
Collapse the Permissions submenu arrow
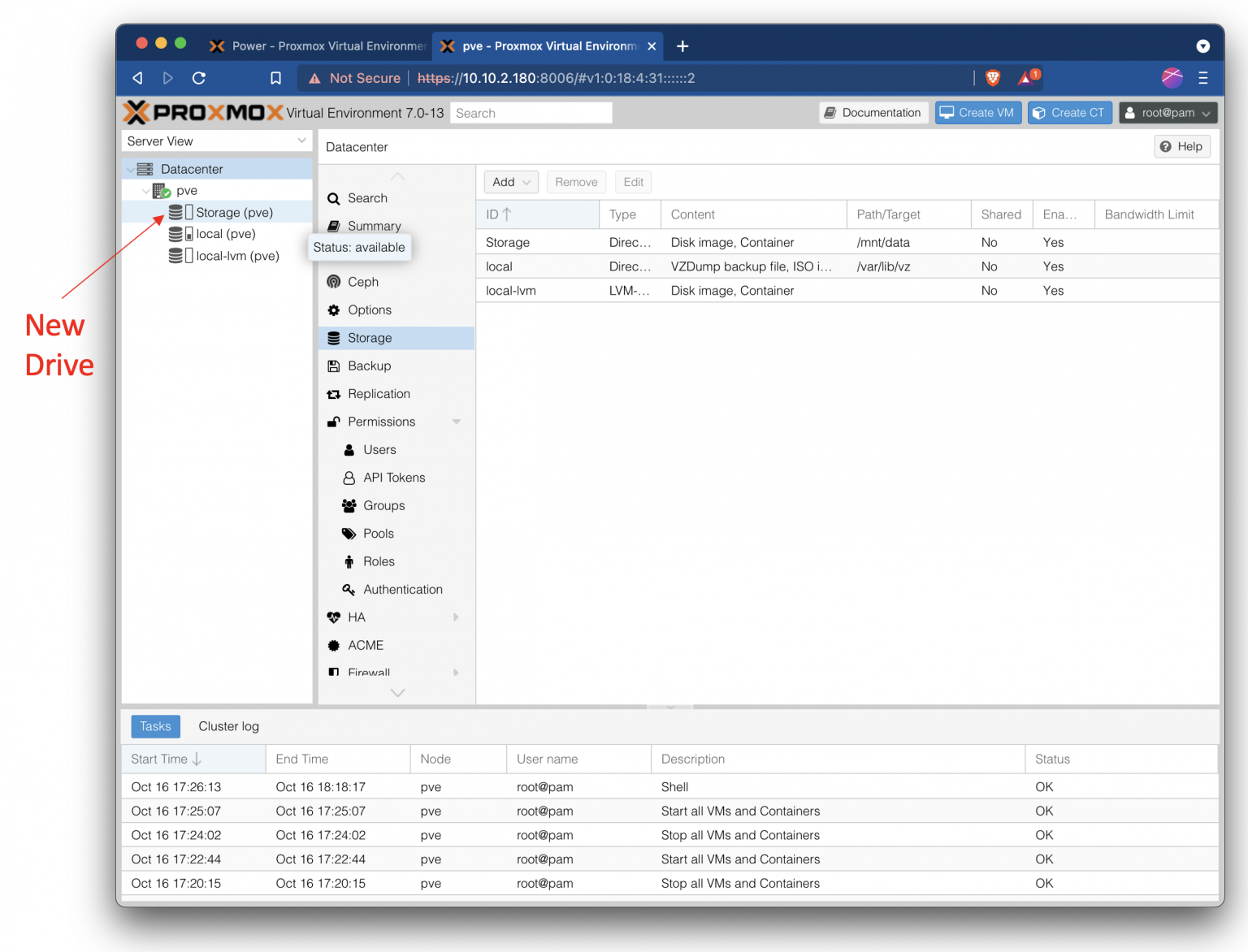pyautogui.click(x=456, y=422)
